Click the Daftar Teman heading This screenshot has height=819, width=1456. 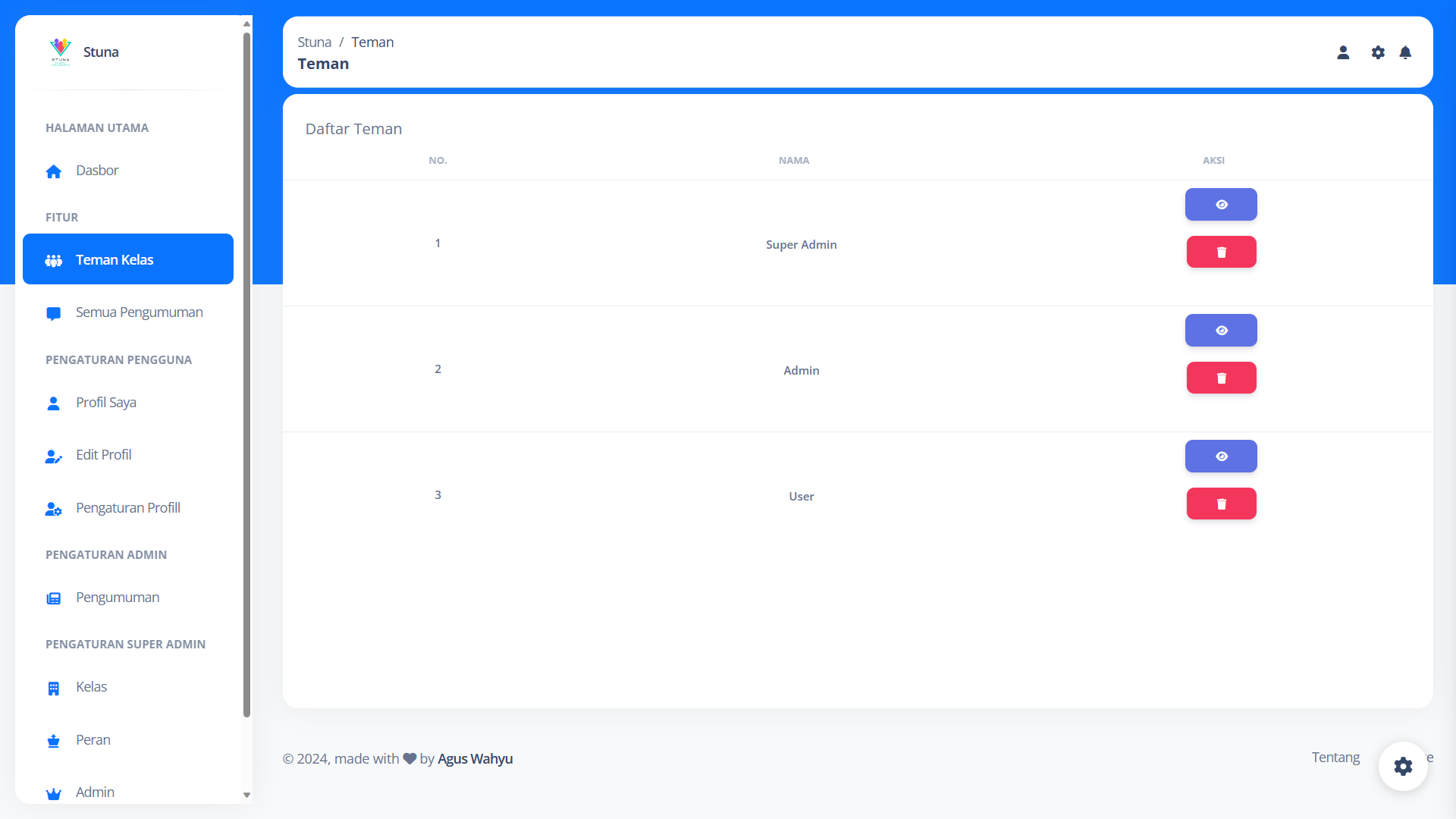pyautogui.click(x=353, y=129)
